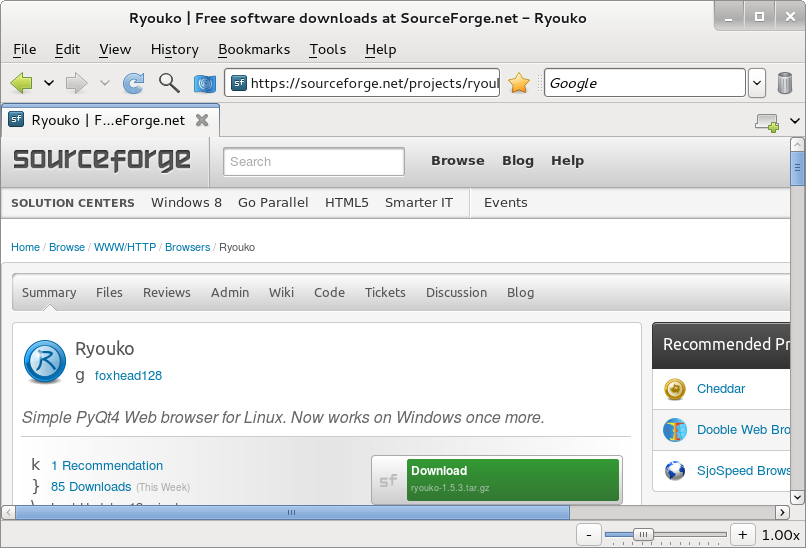This screenshot has width=806, height=548.
Task: Open the Tools menu
Action: click(327, 49)
